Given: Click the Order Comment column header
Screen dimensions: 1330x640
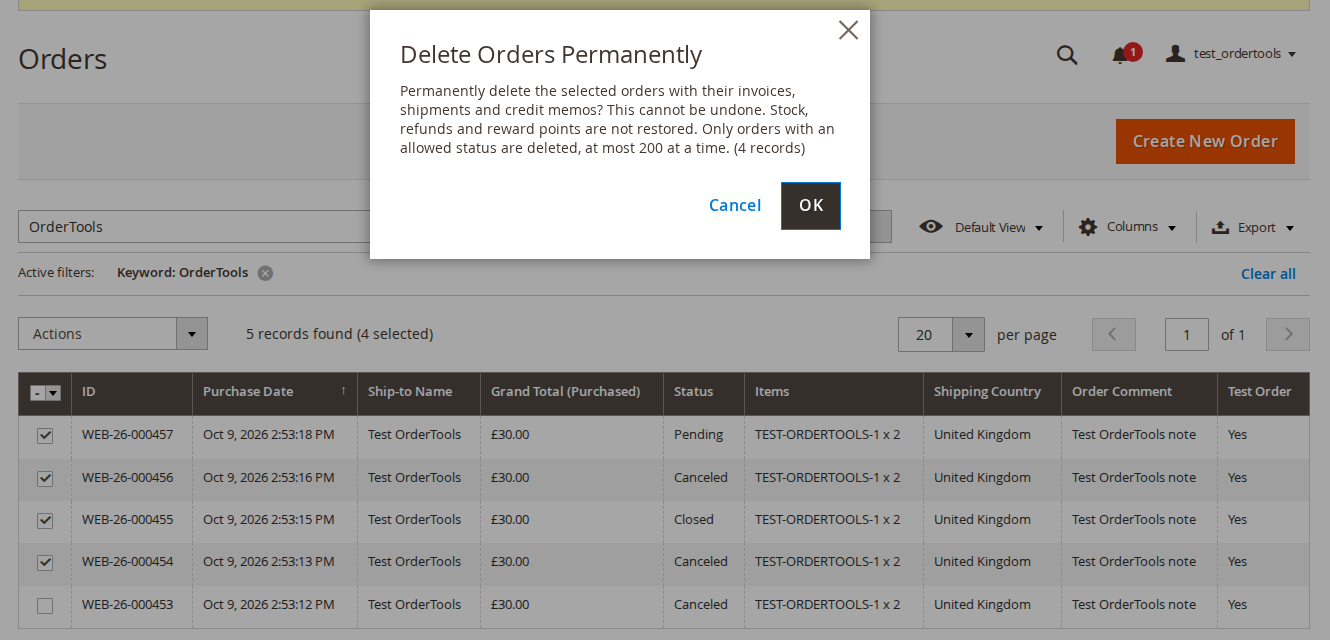Looking at the screenshot, I should (1140, 392).
